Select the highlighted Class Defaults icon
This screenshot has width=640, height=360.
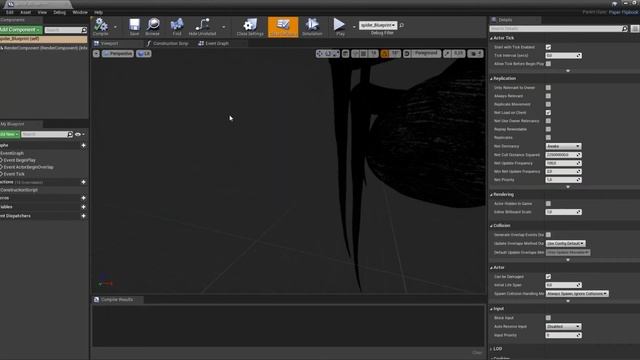283,27
